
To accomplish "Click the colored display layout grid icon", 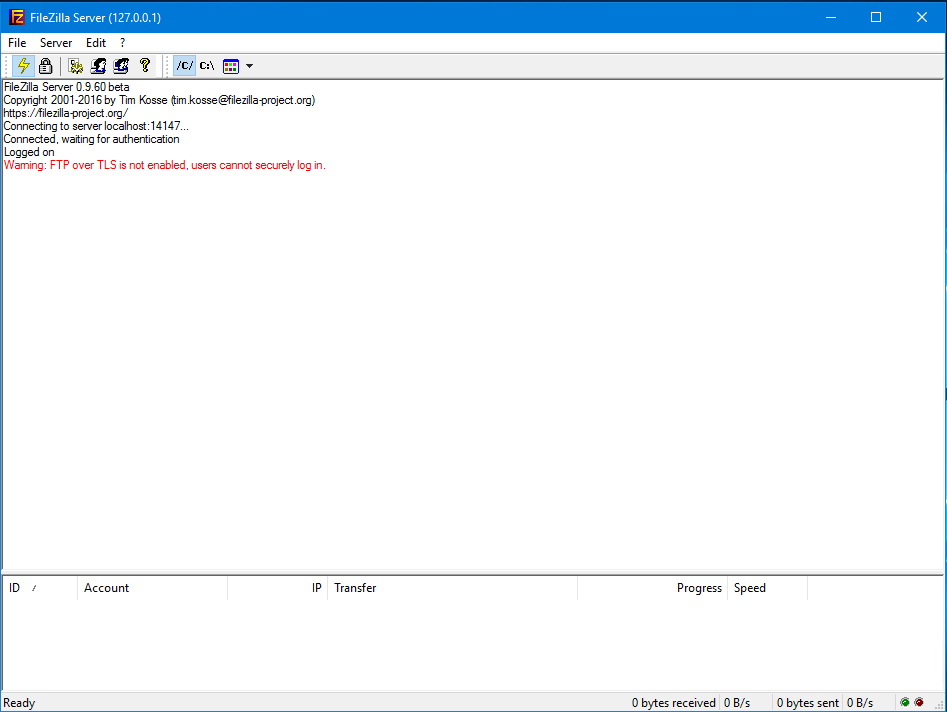I will pyautogui.click(x=230, y=65).
